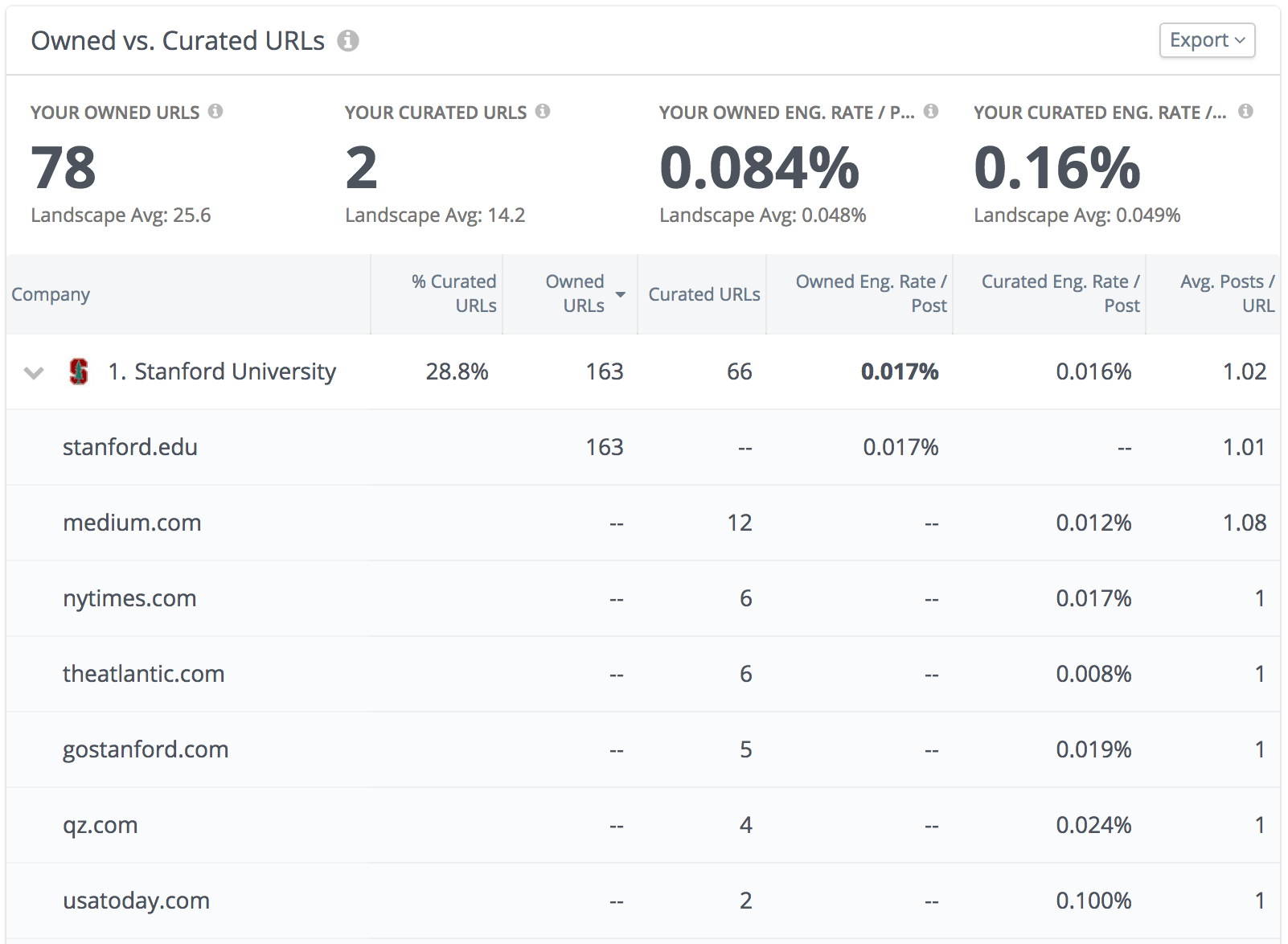Click 0.024% curated rate in qz.com row
The height and width of the screenshot is (944, 1288).
pyautogui.click(x=1093, y=825)
